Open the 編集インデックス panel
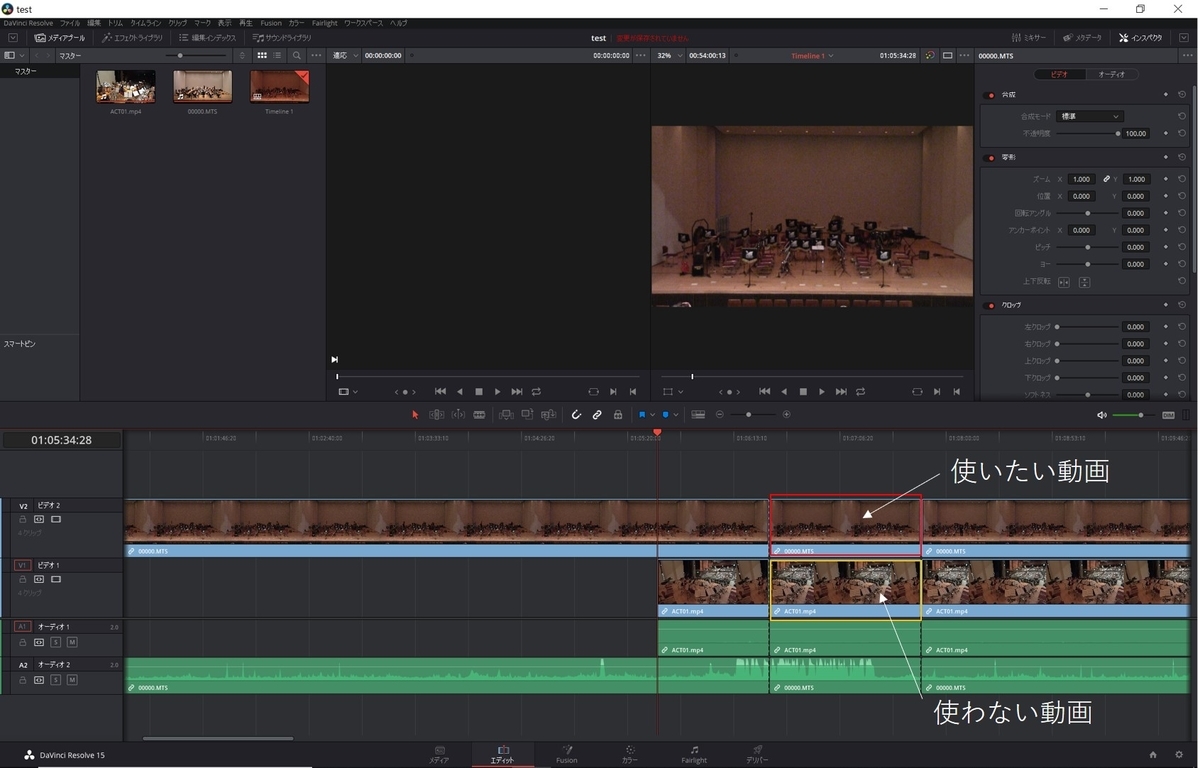This screenshot has width=1200, height=768. (x=207, y=38)
